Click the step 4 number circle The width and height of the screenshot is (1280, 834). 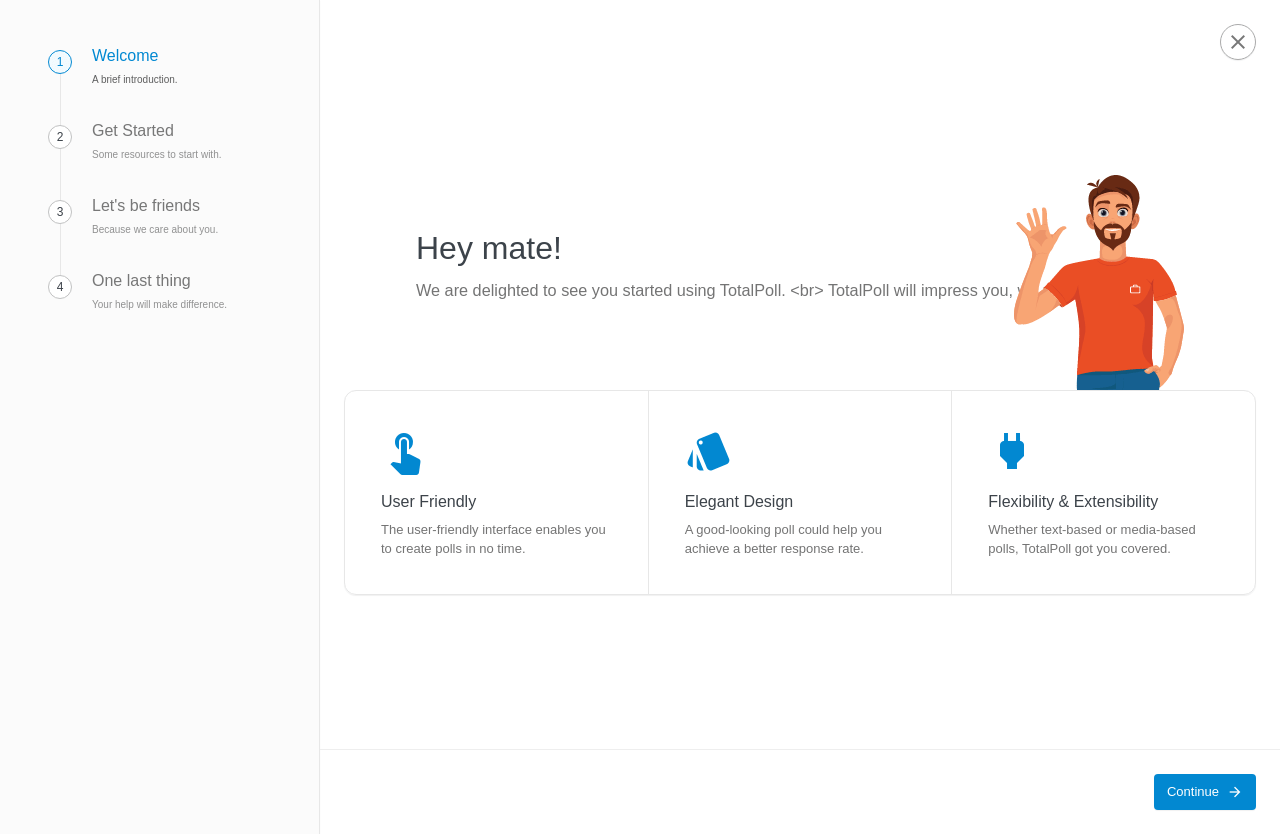(60, 287)
